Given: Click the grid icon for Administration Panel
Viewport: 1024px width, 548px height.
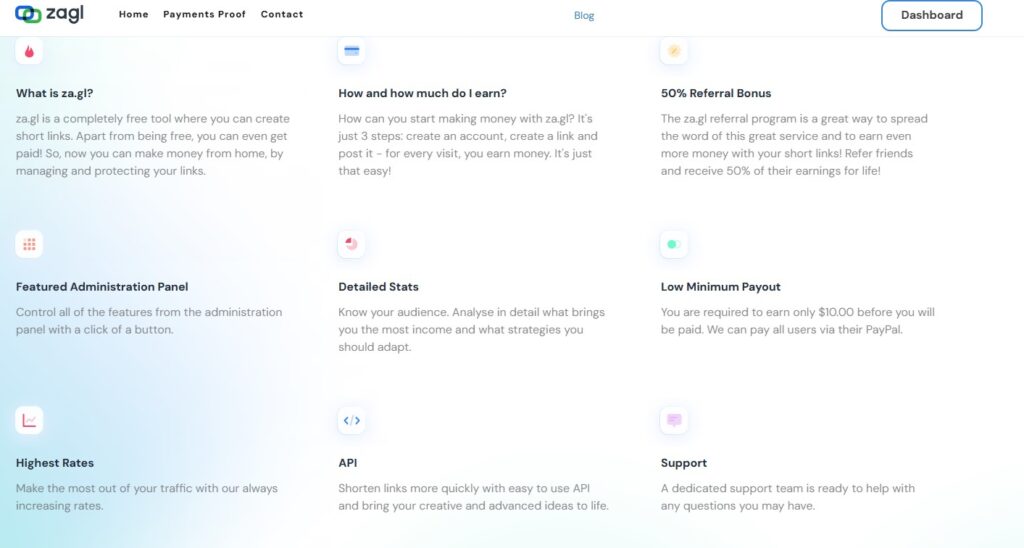Looking at the screenshot, I should click(29, 244).
